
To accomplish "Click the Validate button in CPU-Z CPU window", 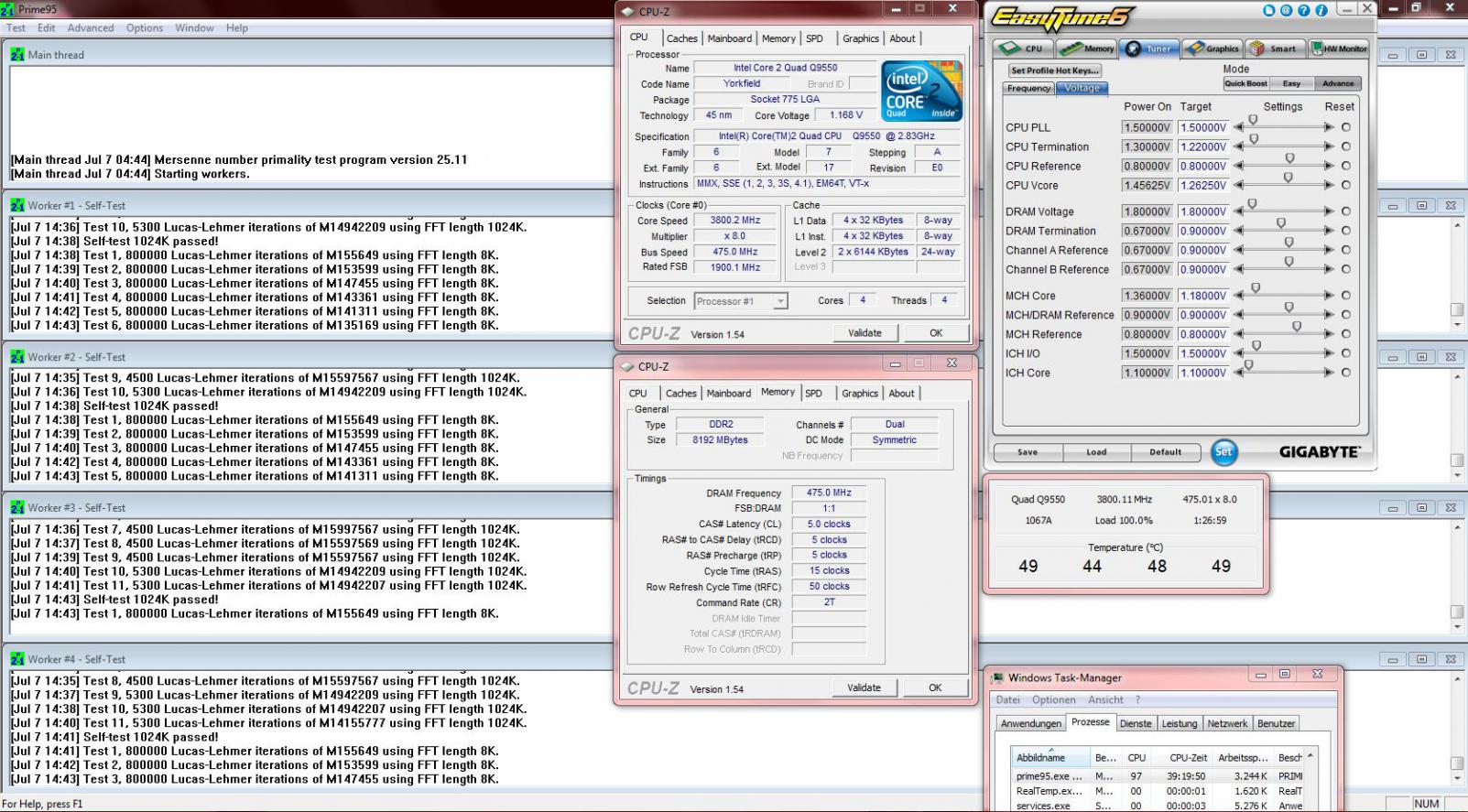I will [864, 333].
